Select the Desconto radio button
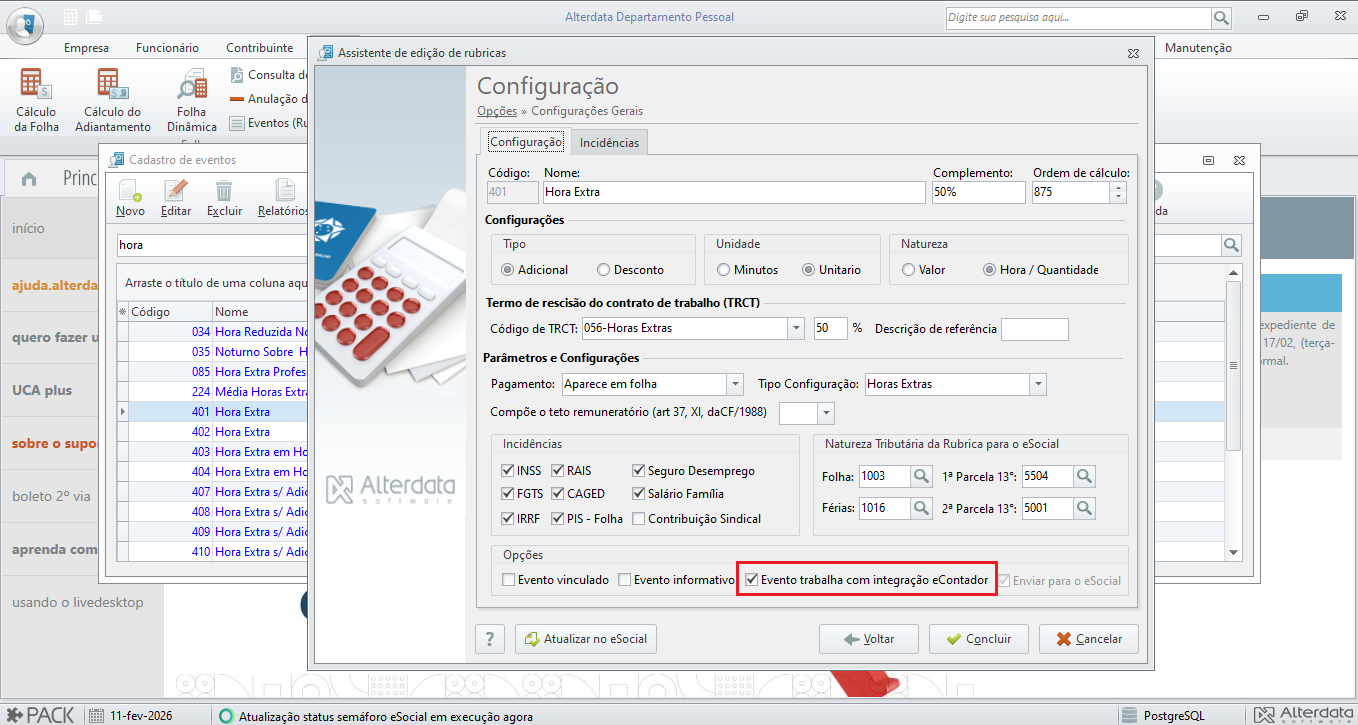1358x725 pixels. [x=603, y=270]
